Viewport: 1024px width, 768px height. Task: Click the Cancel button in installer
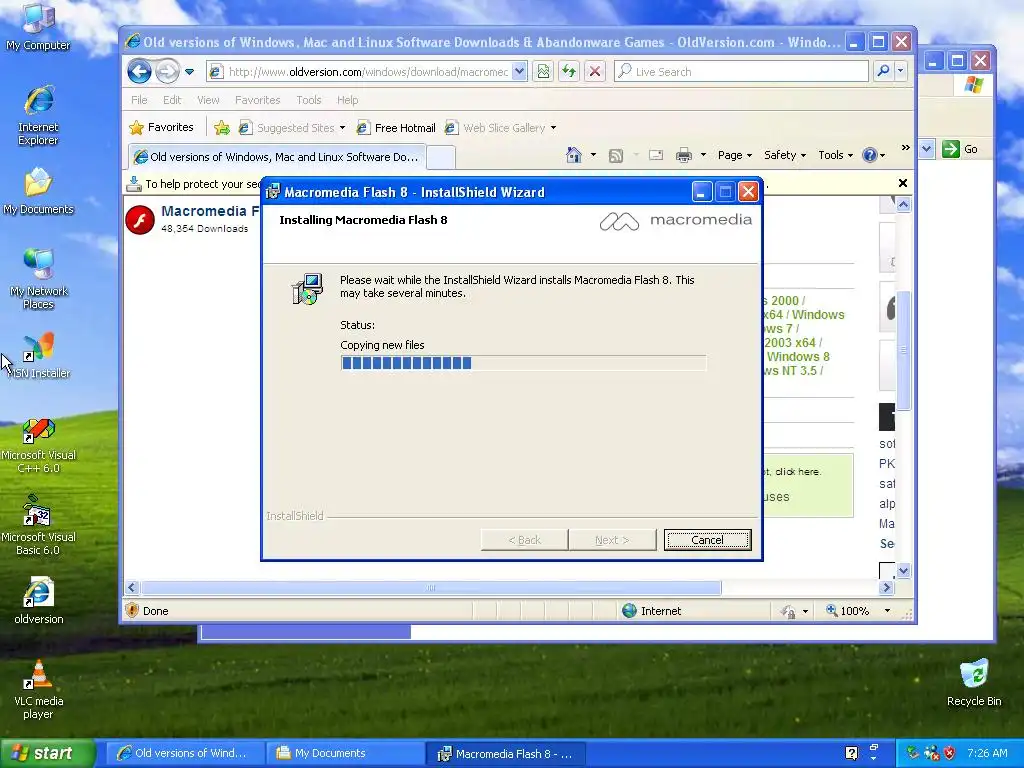[x=707, y=540]
